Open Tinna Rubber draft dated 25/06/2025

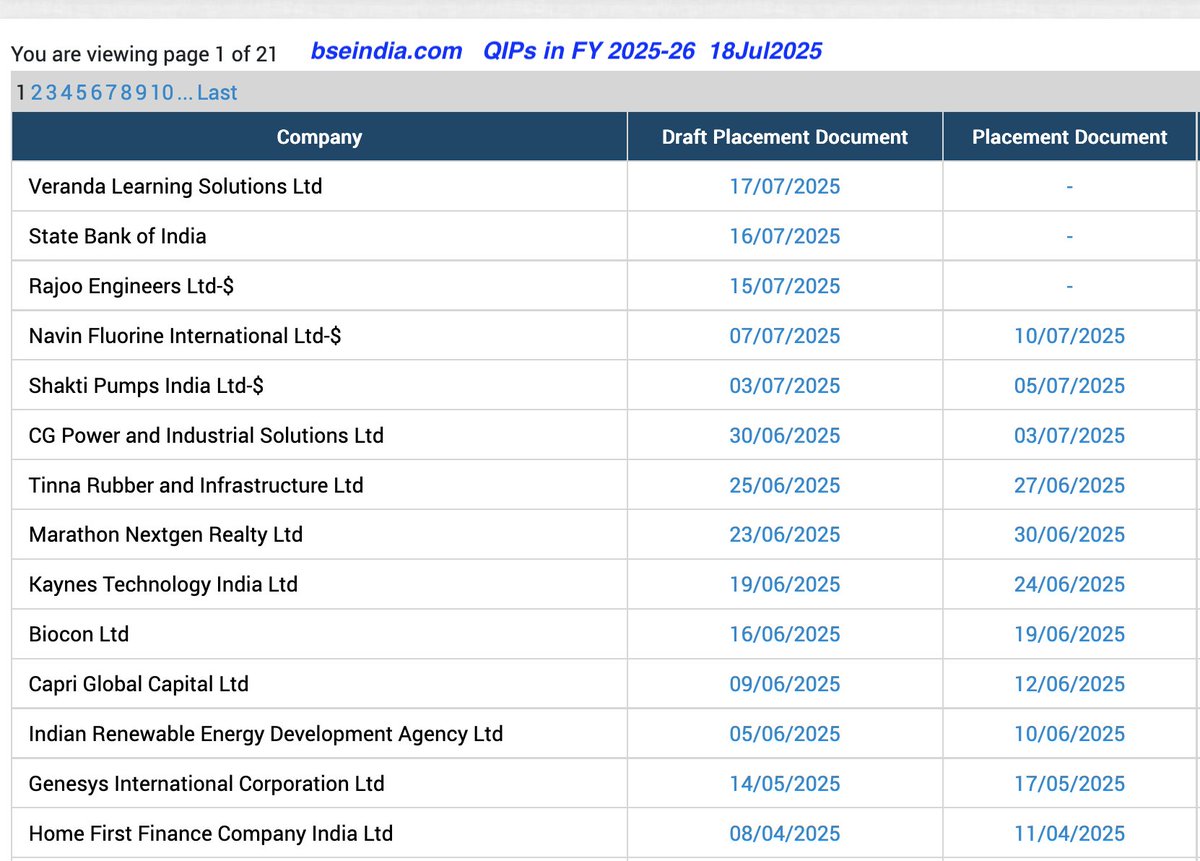click(x=785, y=486)
